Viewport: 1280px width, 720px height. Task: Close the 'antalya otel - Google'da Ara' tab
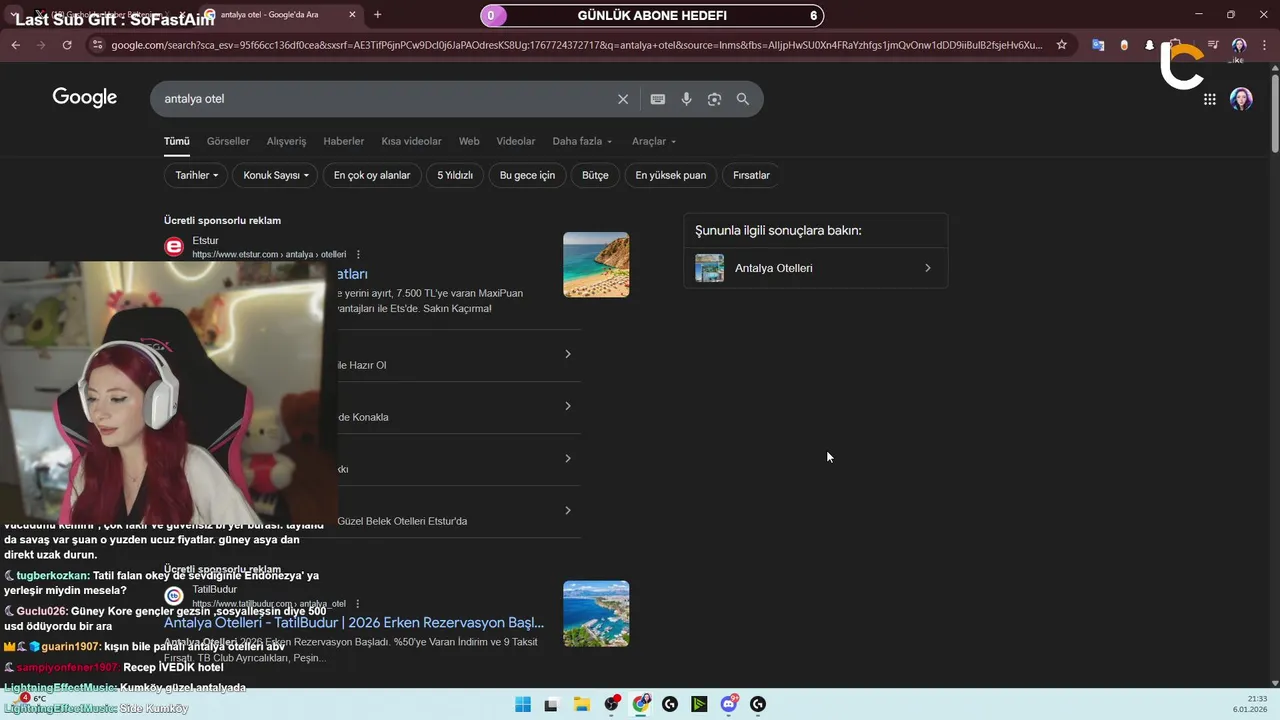coord(352,15)
